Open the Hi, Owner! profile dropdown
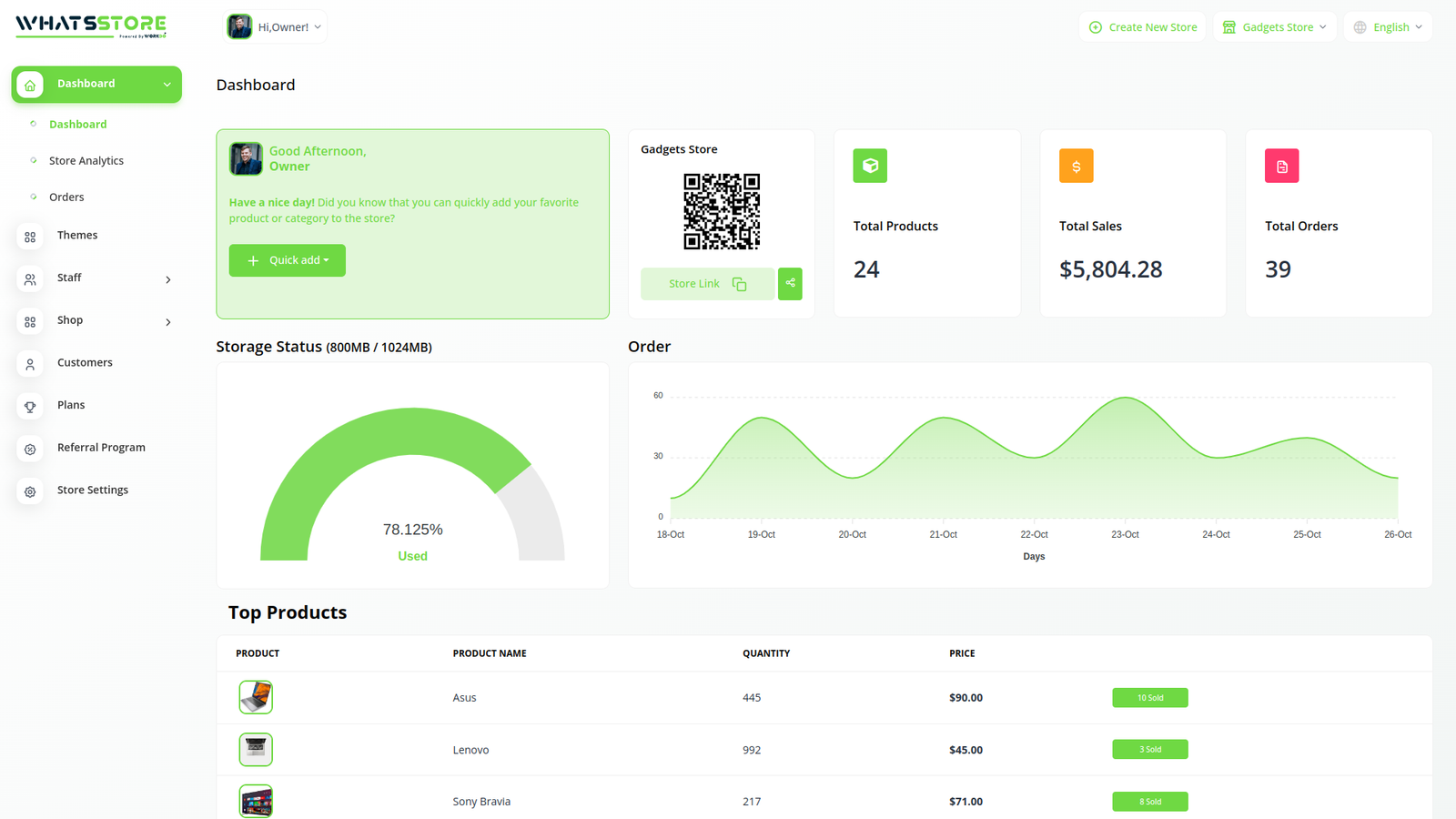The image size is (1456, 819). (x=276, y=27)
